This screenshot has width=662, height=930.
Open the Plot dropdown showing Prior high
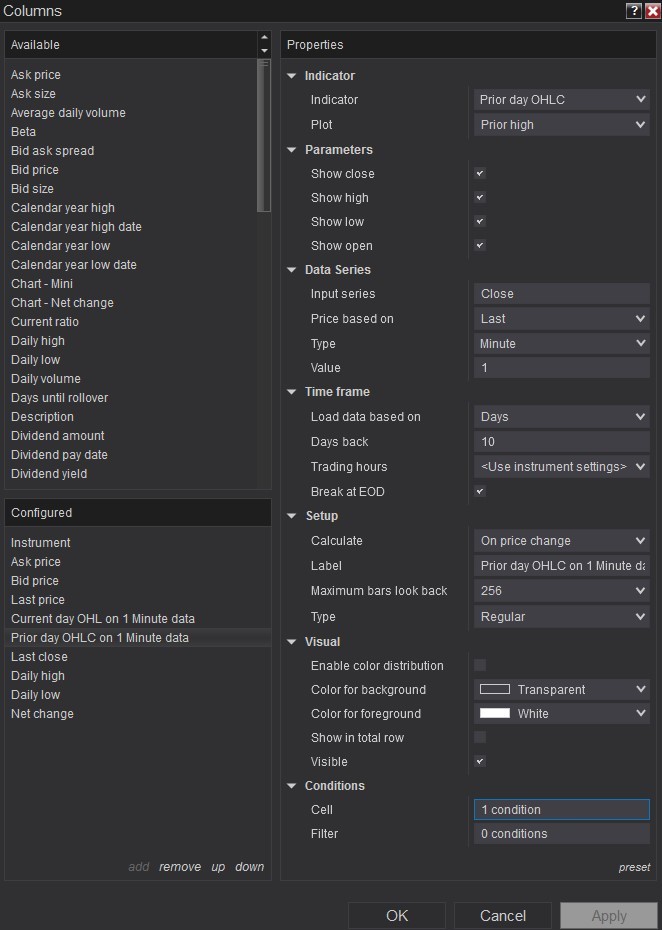coord(561,125)
